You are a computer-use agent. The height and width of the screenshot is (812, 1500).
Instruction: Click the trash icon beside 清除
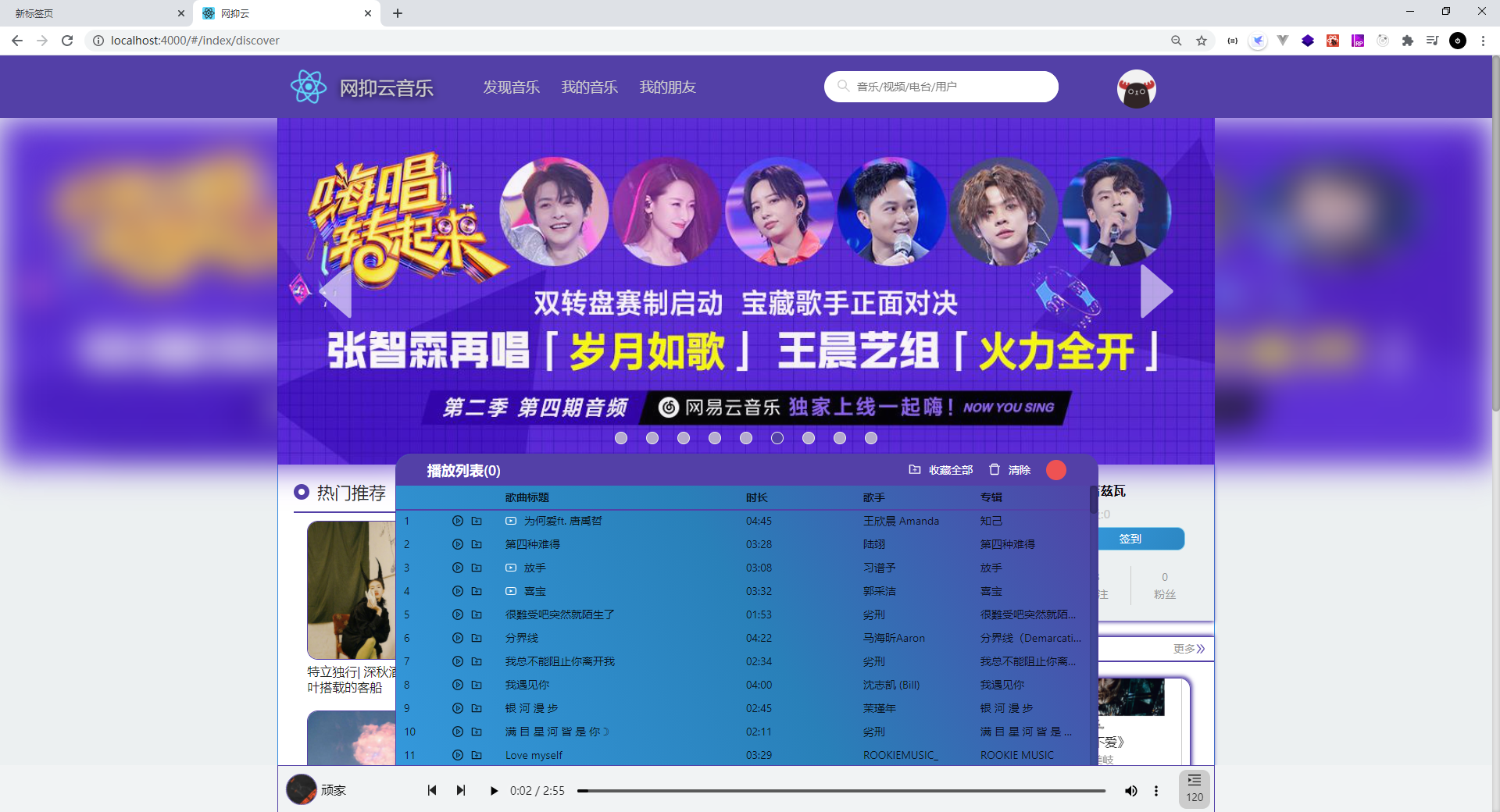point(995,469)
